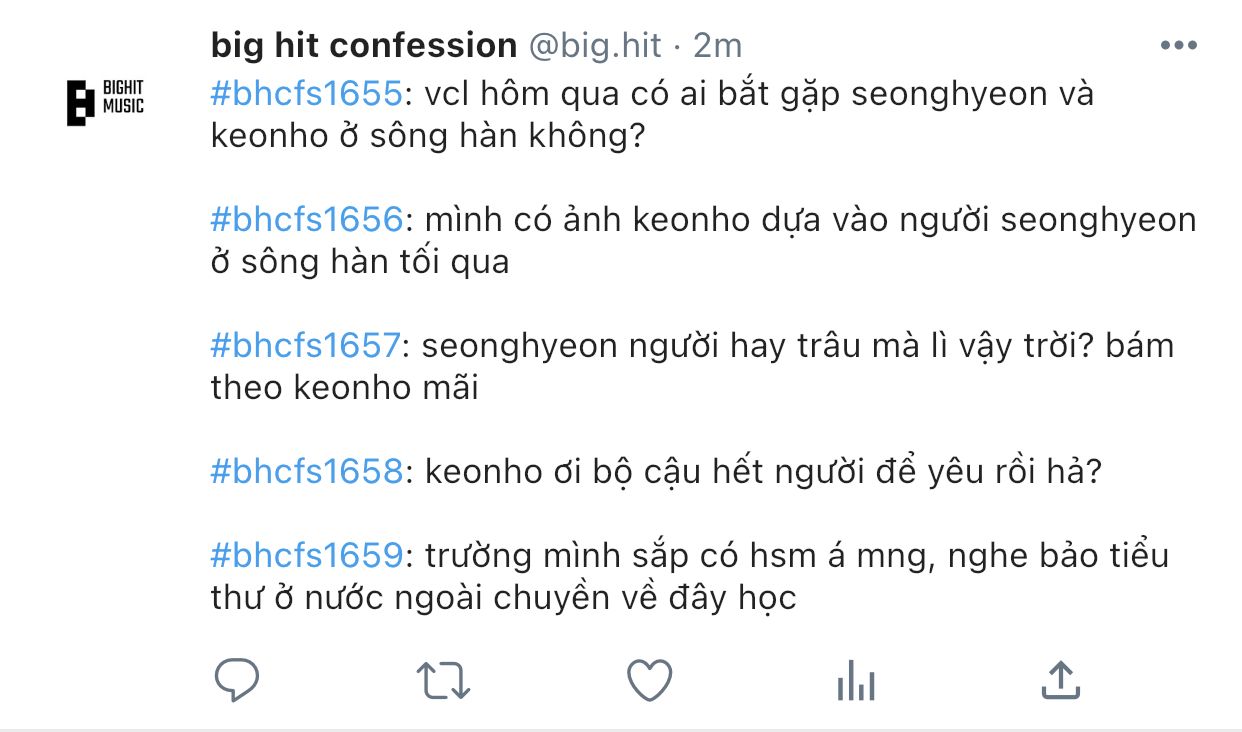View tweet analytics bar chart icon
This screenshot has height=732, width=1242.
point(855,683)
